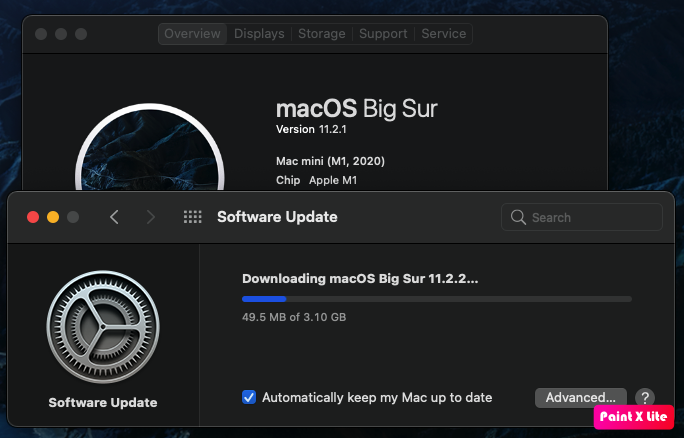Click the Software Update window title
The height and width of the screenshot is (438, 684).
pos(277,217)
